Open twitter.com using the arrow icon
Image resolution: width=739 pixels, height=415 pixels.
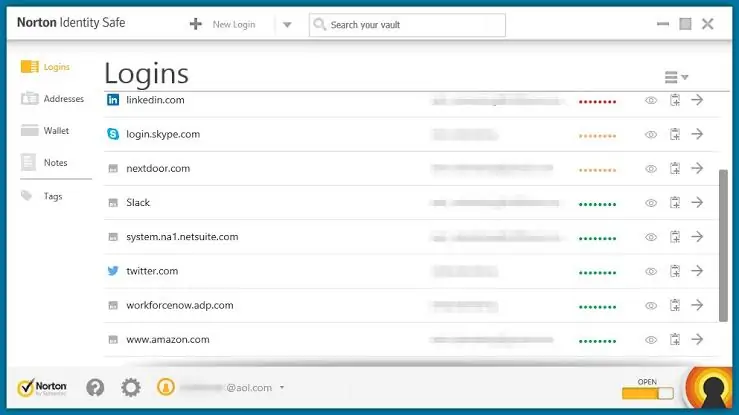(697, 271)
